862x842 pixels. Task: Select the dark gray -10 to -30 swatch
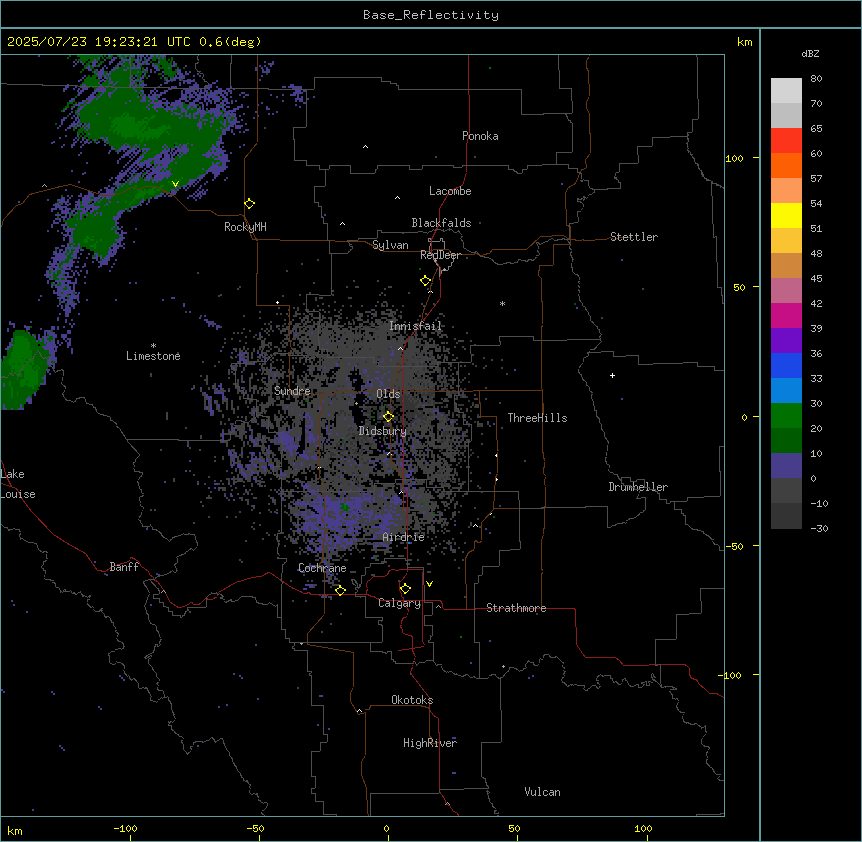(786, 516)
